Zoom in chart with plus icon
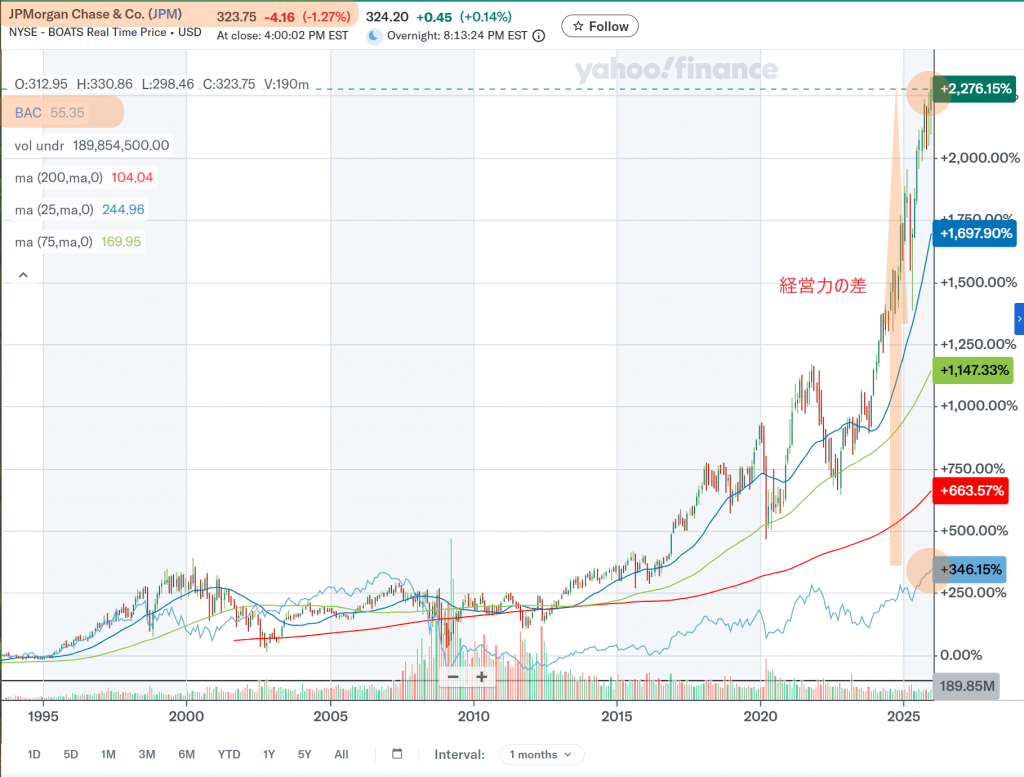The height and width of the screenshot is (777, 1024). (x=481, y=677)
